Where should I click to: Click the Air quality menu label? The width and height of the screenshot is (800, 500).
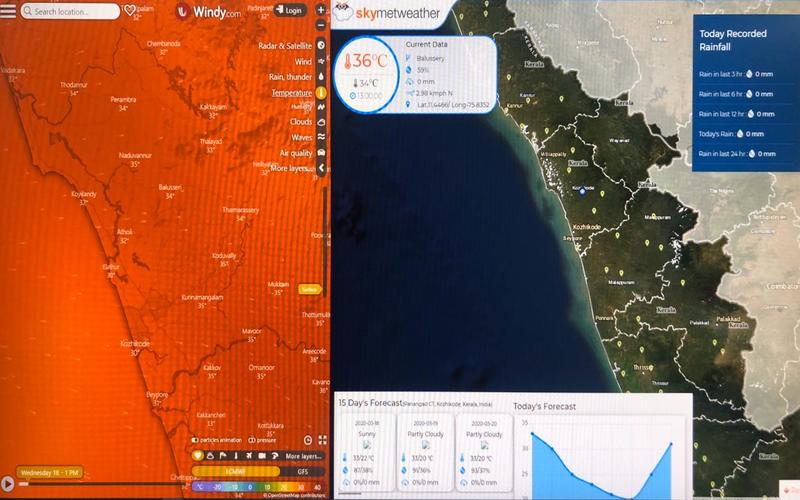click(296, 153)
